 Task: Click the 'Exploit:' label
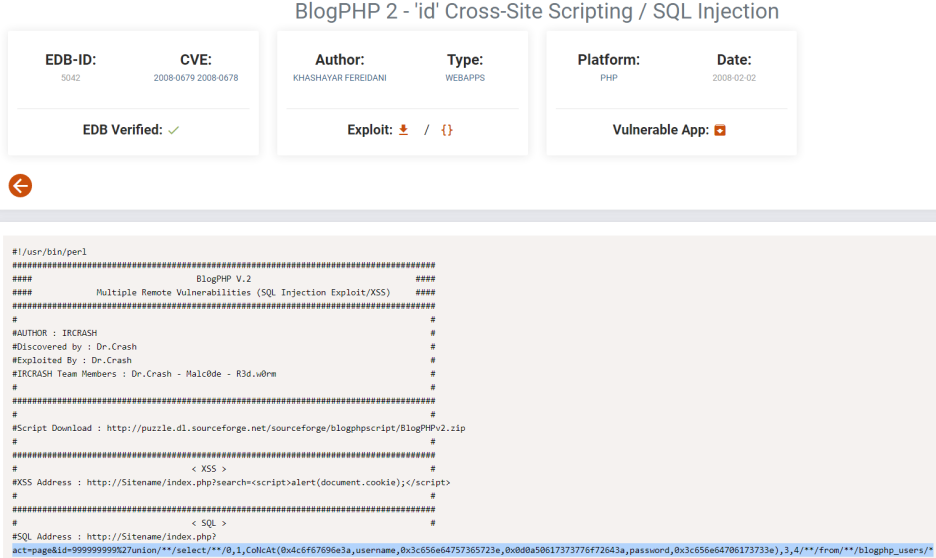(x=370, y=130)
